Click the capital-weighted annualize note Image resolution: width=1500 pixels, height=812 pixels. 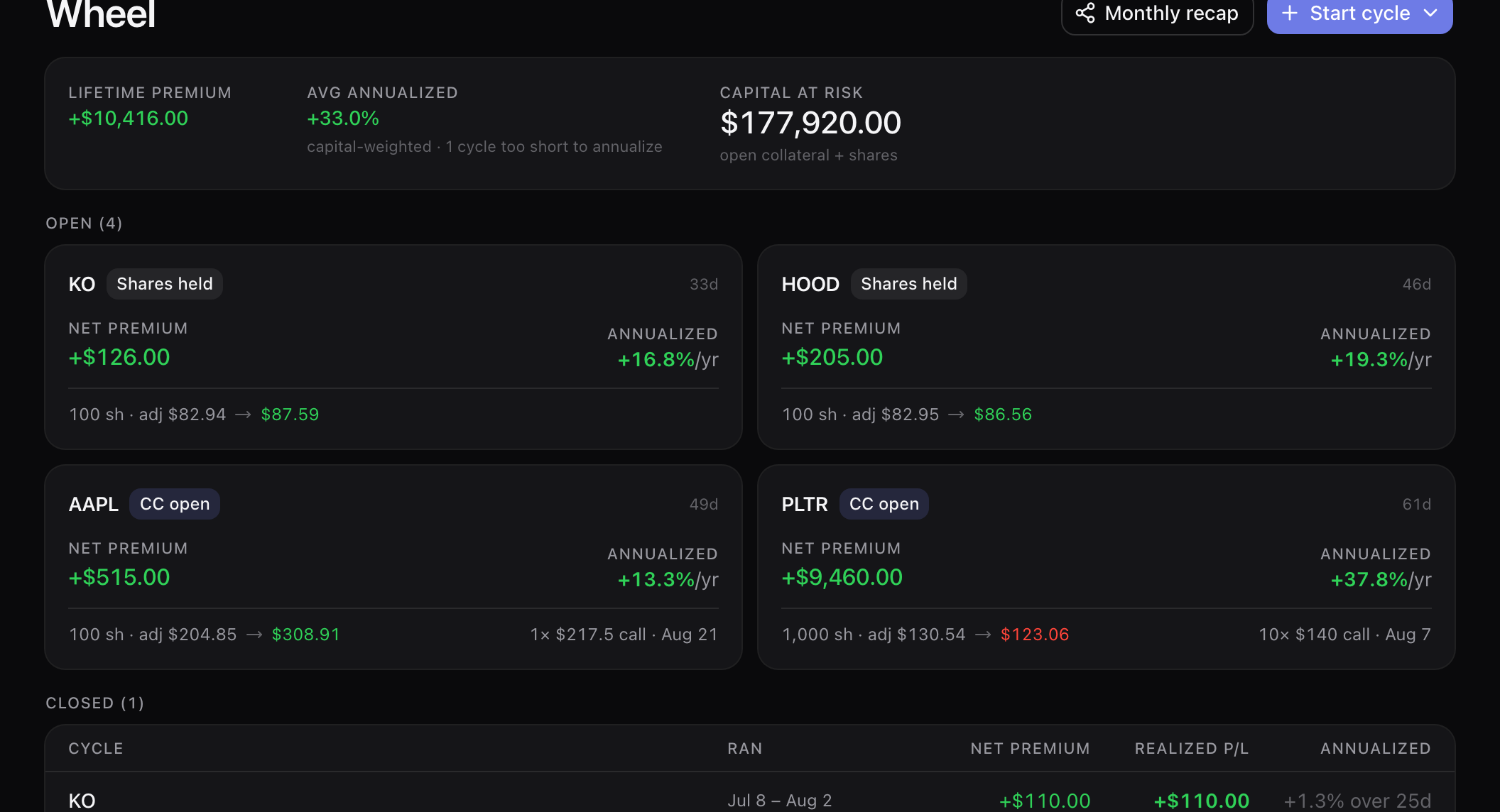(x=484, y=146)
